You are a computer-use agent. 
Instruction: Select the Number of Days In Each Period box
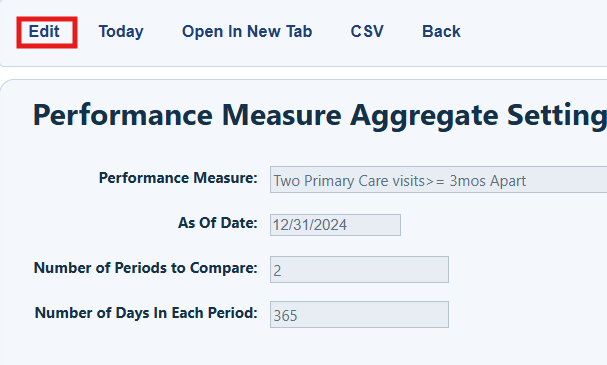click(x=359, y=315)
